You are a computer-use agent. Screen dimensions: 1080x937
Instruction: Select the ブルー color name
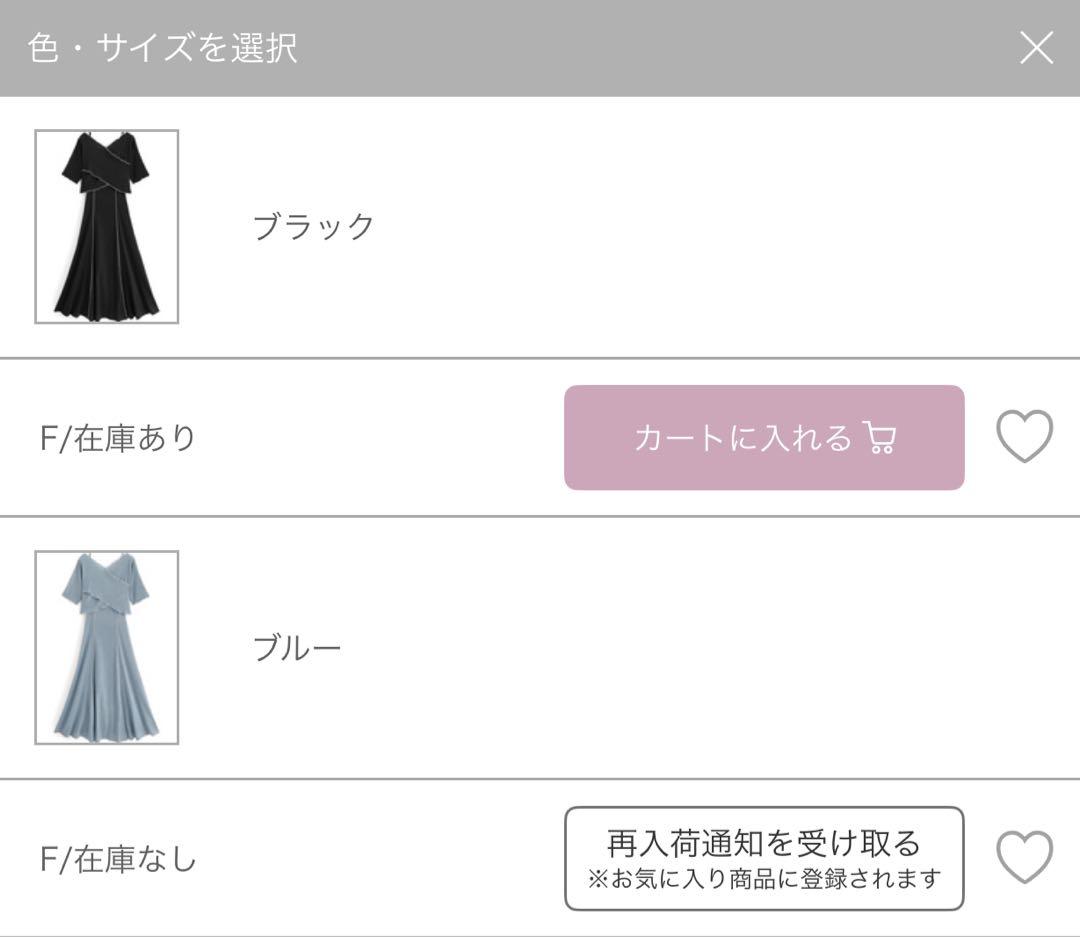297,648
